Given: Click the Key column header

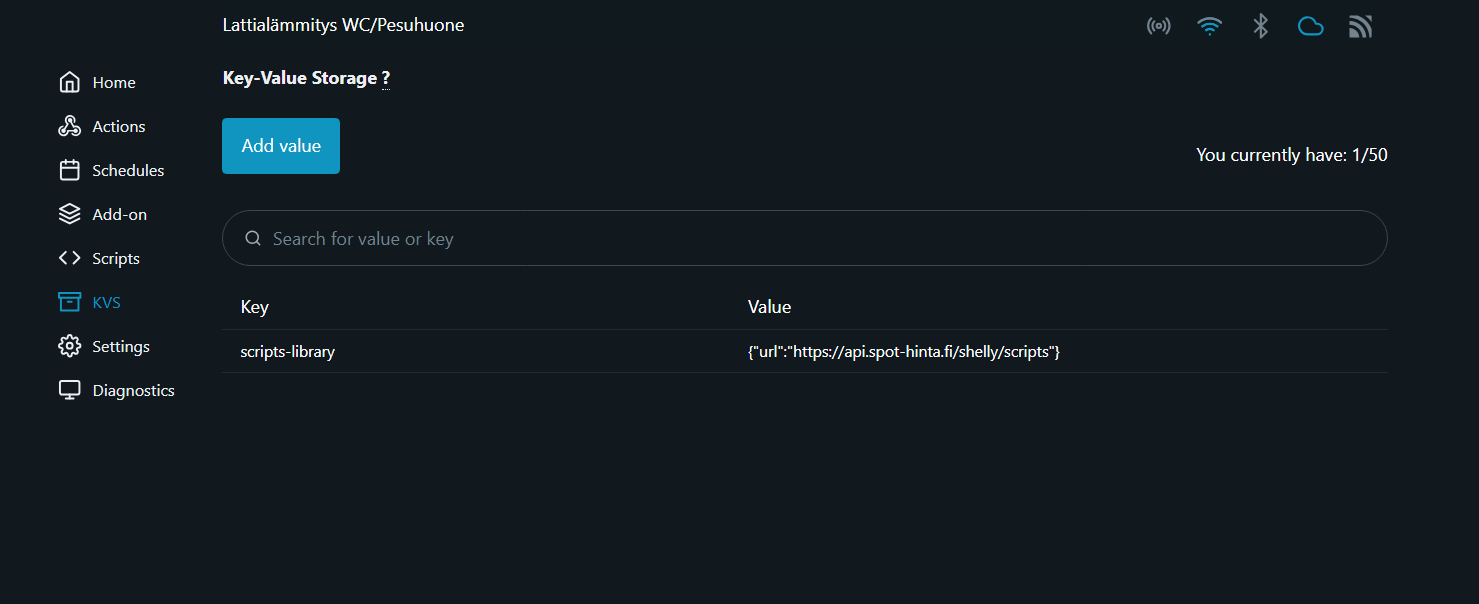Looking at the screenshot, I should (255, 307).
